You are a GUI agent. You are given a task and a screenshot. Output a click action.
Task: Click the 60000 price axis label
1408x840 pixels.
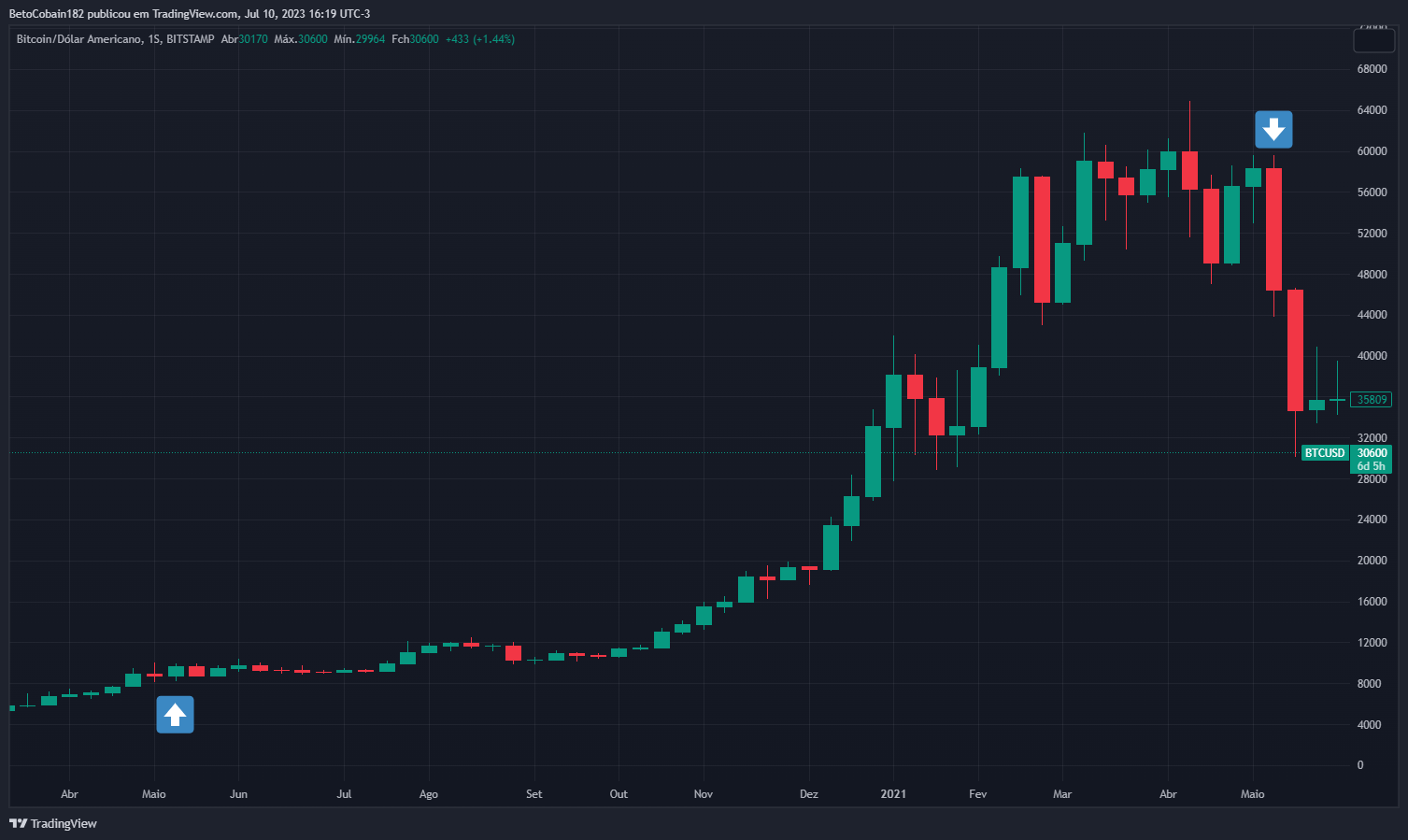point(1372,151)
